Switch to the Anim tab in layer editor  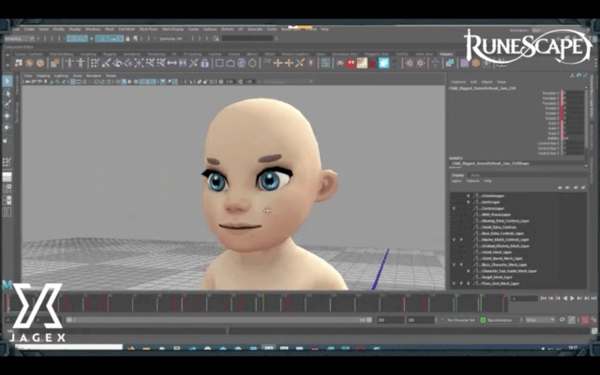475,175
